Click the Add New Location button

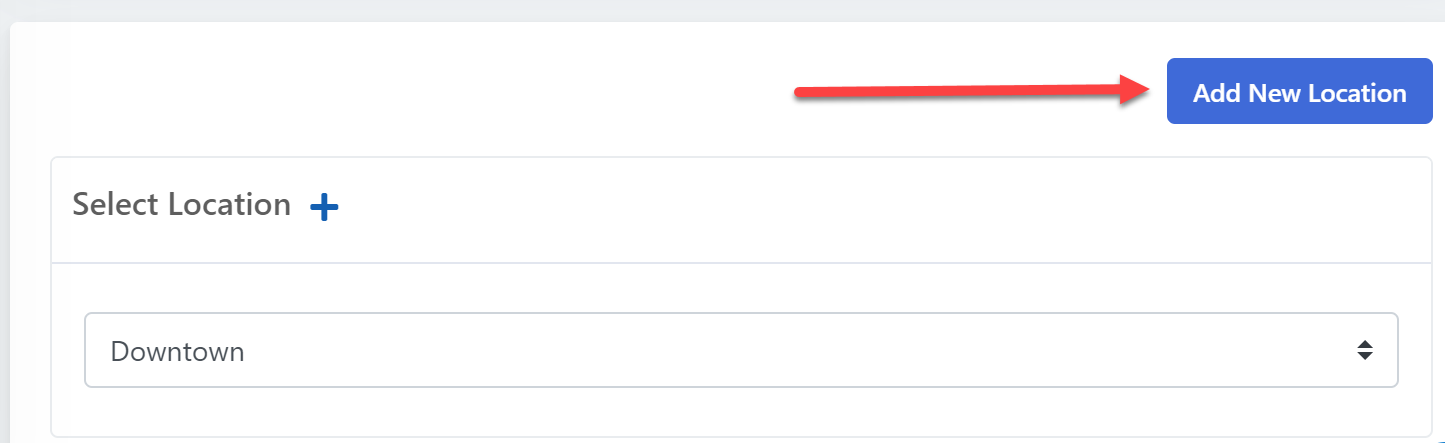click(1299, 92)
